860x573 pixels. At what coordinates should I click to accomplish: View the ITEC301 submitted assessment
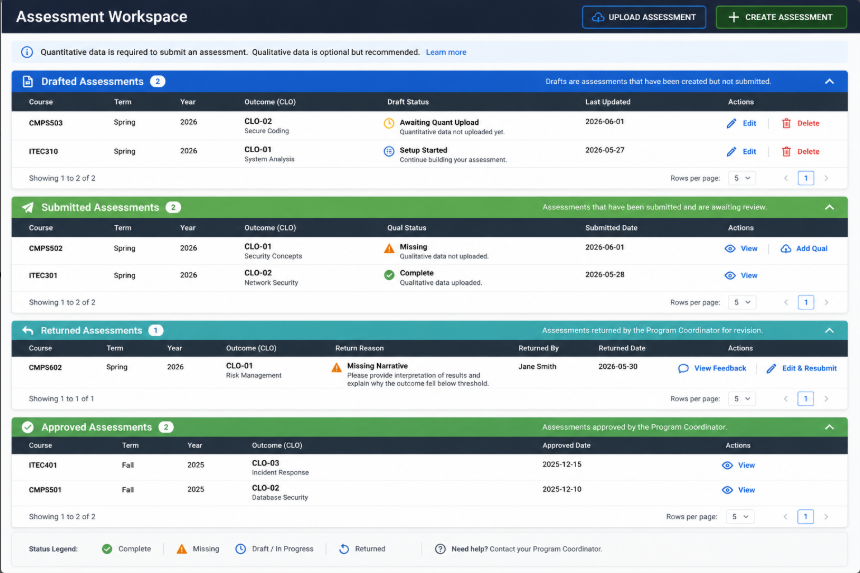[x=741, y=275]
